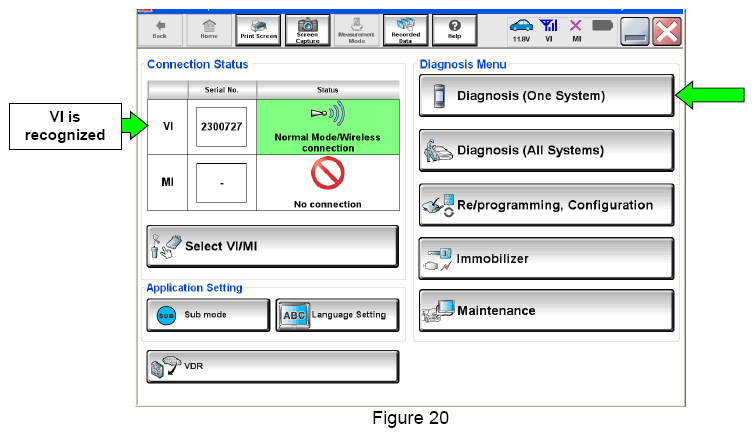Click the VI row label
The height and width of the screenshot is (437, 754).
(x=168, y=126)
